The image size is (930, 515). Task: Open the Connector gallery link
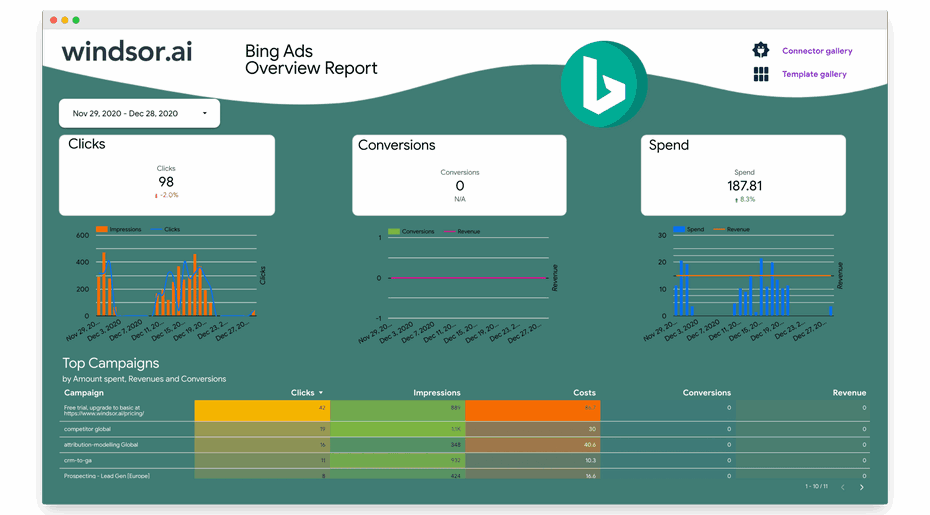pyautogui.click(x=817, y=51)
